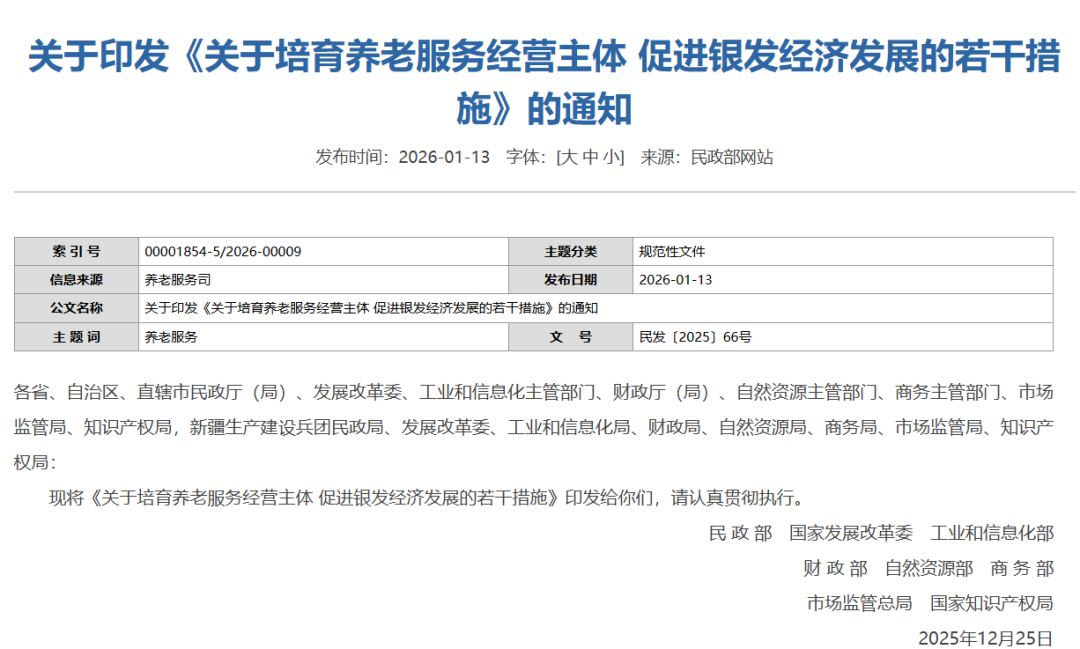
Task: Set font size to 大 (large)
Action: pos(568,157)
